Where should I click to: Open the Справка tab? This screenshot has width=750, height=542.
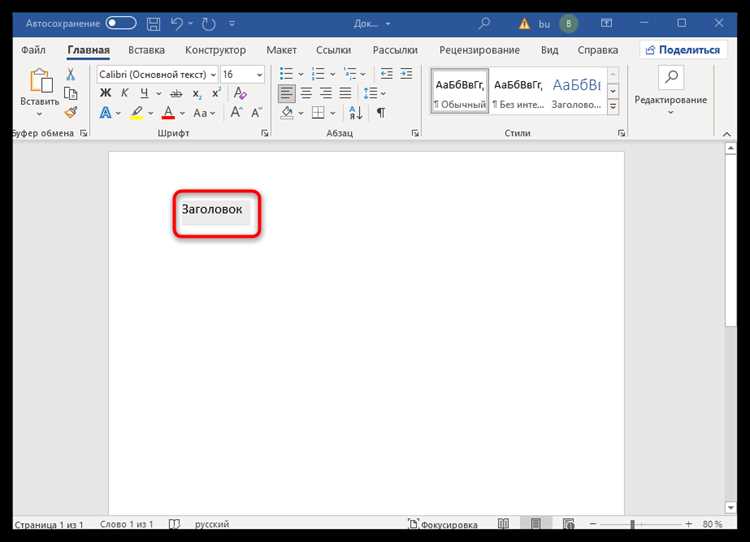click(x=597, y=50)
